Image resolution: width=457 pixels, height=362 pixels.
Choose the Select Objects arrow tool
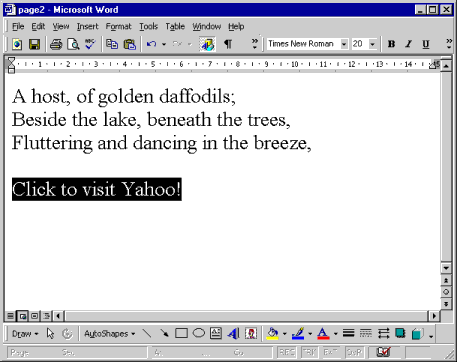(50, 334)
